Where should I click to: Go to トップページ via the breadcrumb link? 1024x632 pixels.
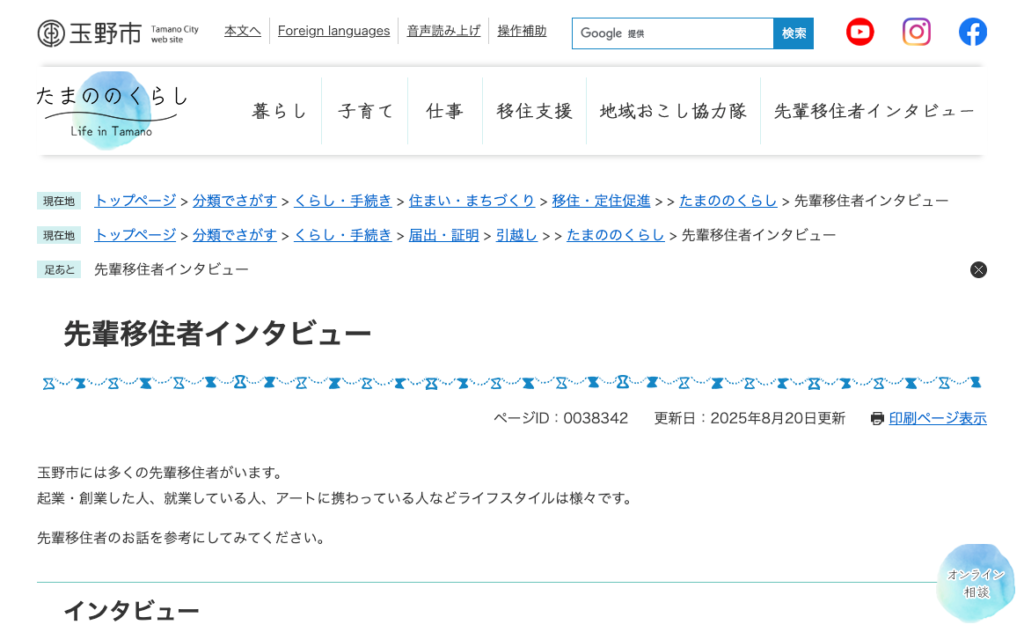pos(134,200)
